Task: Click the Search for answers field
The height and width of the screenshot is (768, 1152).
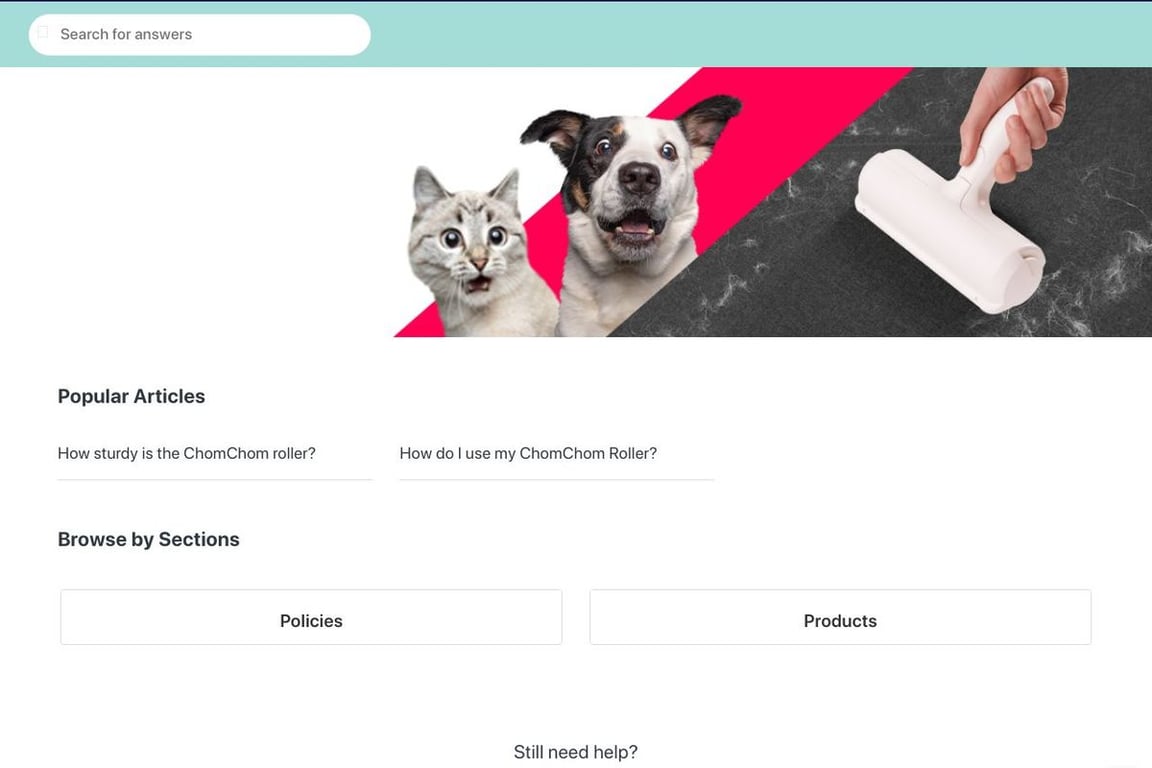Action: click(x=199, y=35)
